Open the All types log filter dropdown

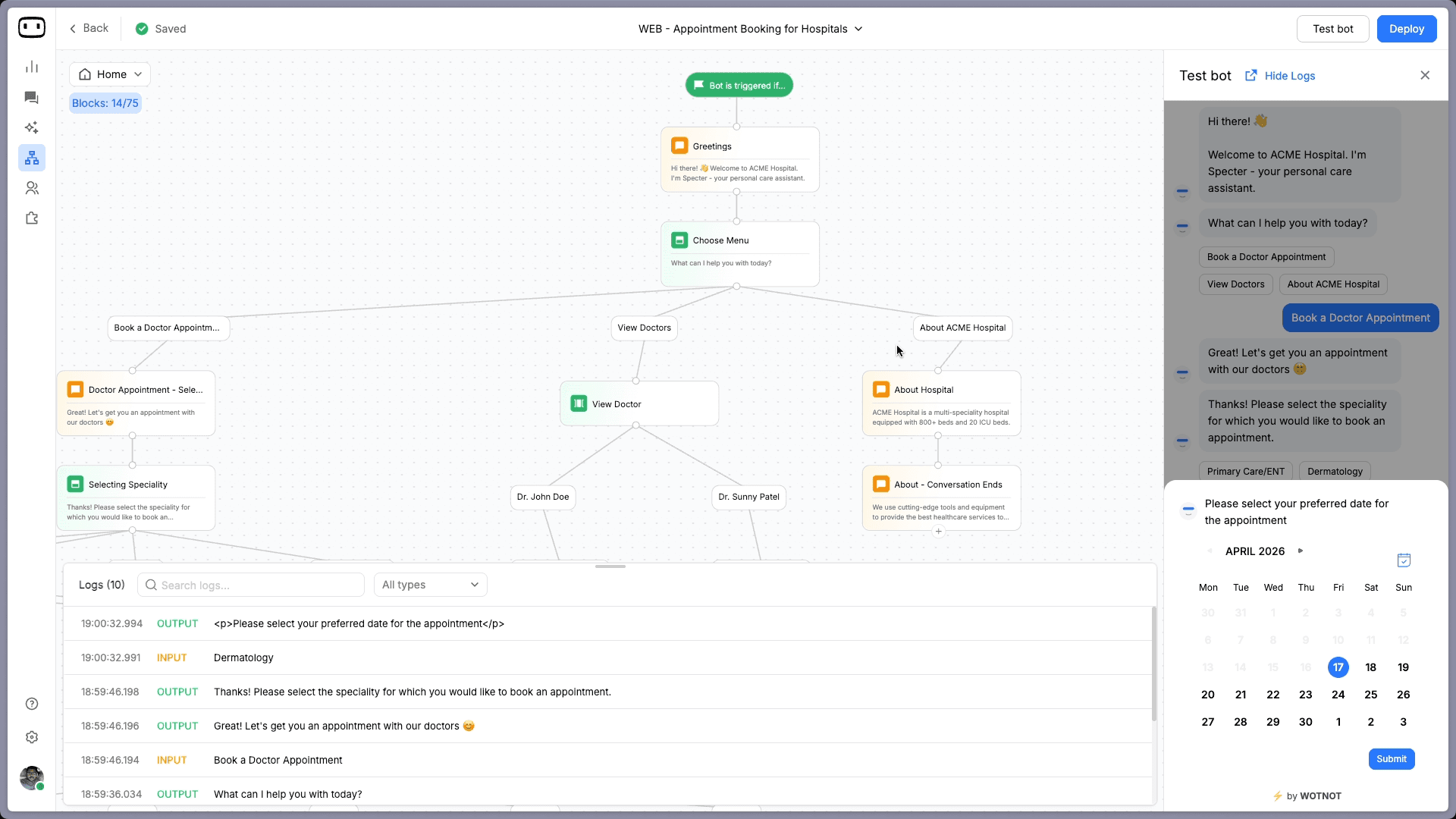(430, 585)
